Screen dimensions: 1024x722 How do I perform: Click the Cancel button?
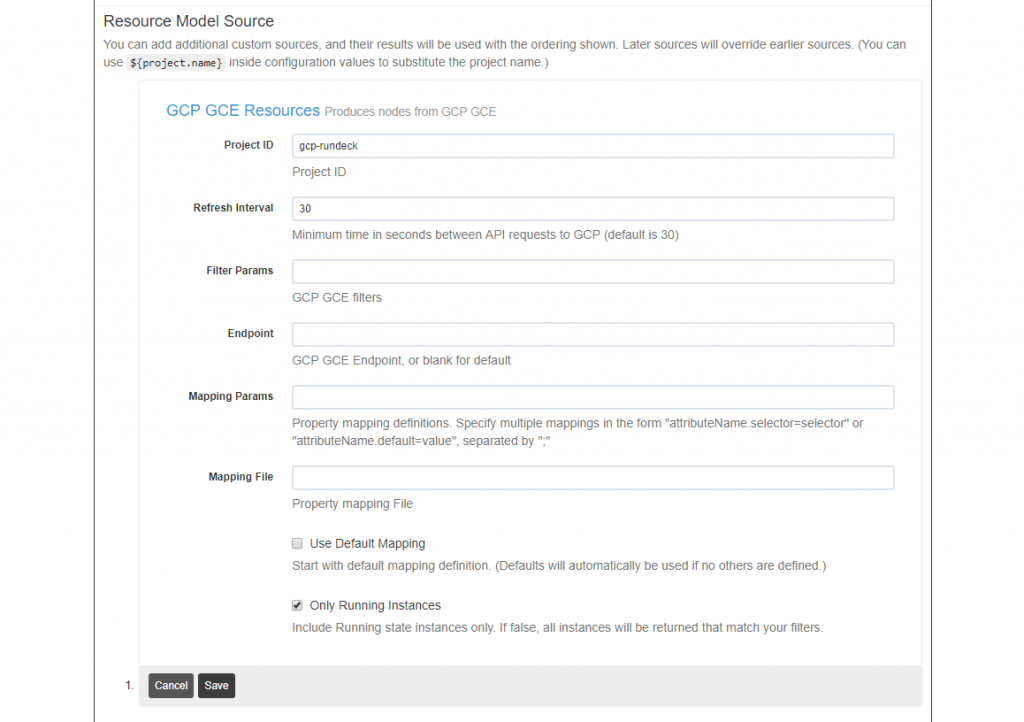[x=170, y=685]
